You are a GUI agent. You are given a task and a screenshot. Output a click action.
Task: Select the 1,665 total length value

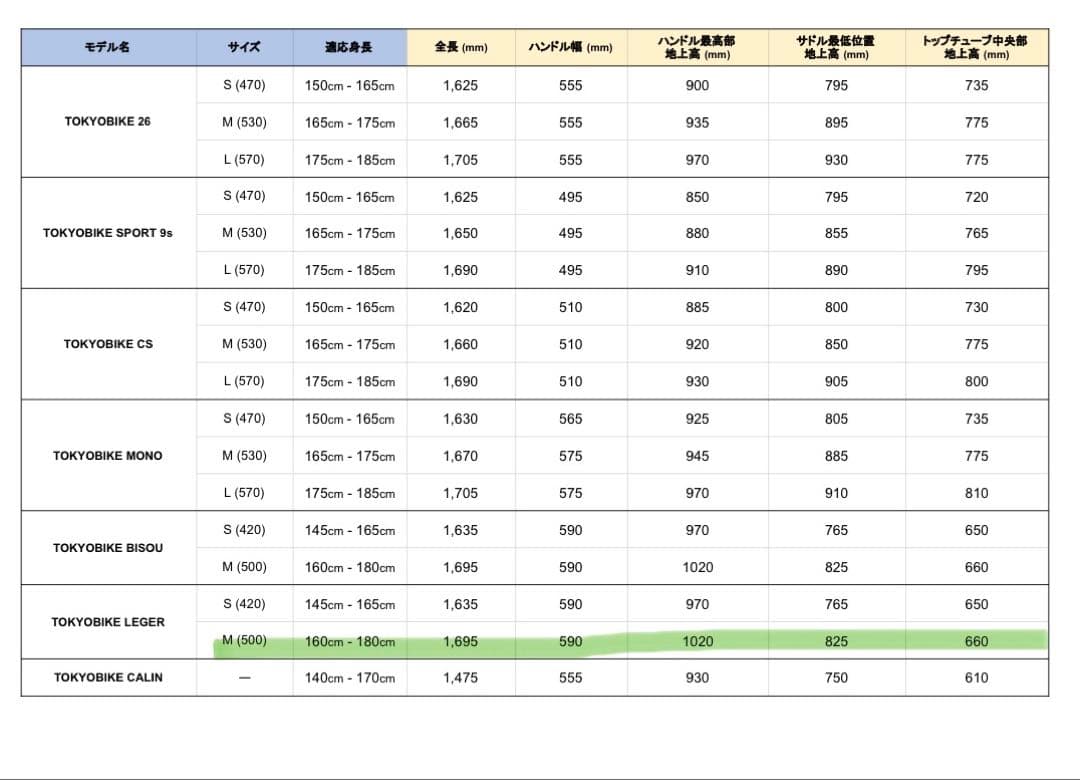[x=461, y=123]
